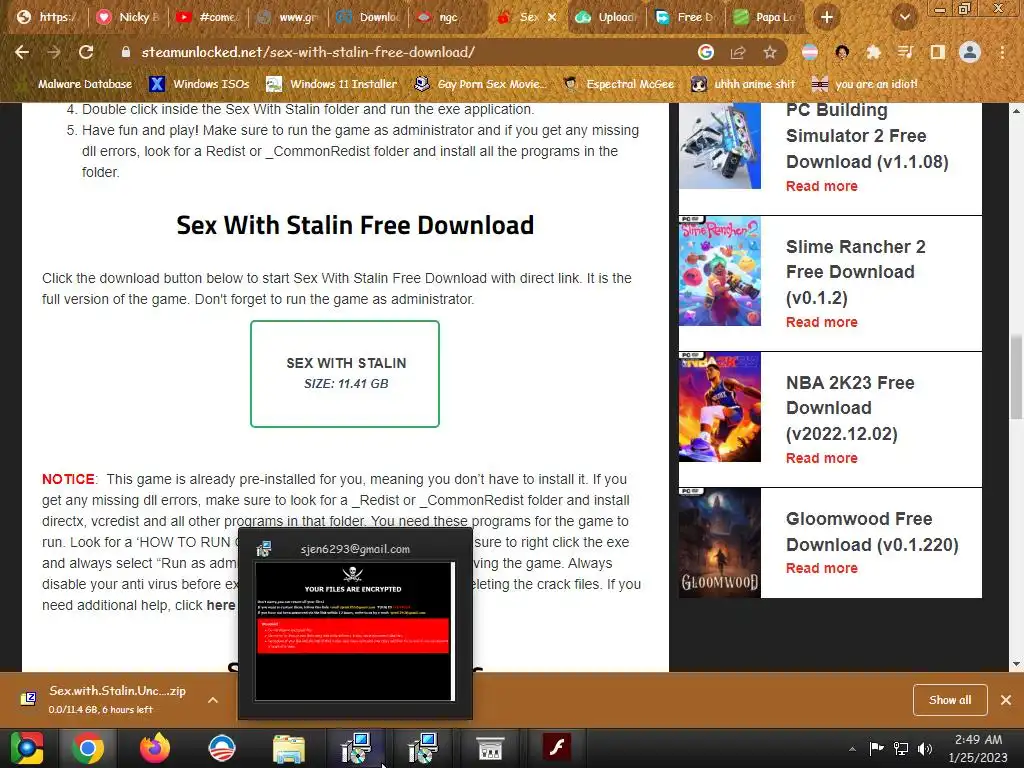Open the Gloomwood cover thumbnail
The width and height of the screenshot is (1024, 768).
(x=720, y=543)
